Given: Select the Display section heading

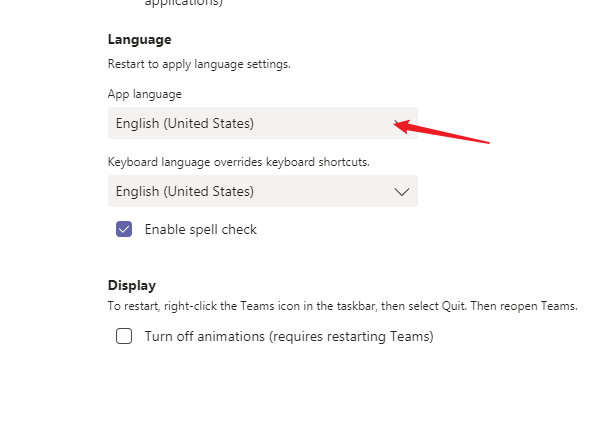Looking at the screenshot, I should coord(132,285).
